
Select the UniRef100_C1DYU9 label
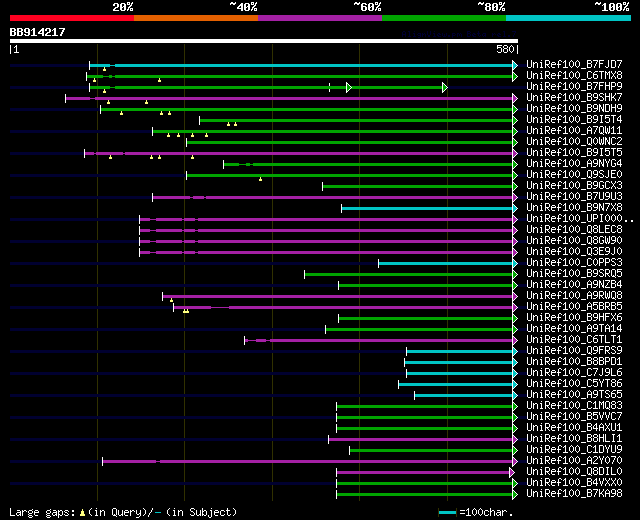click(574, 450)
